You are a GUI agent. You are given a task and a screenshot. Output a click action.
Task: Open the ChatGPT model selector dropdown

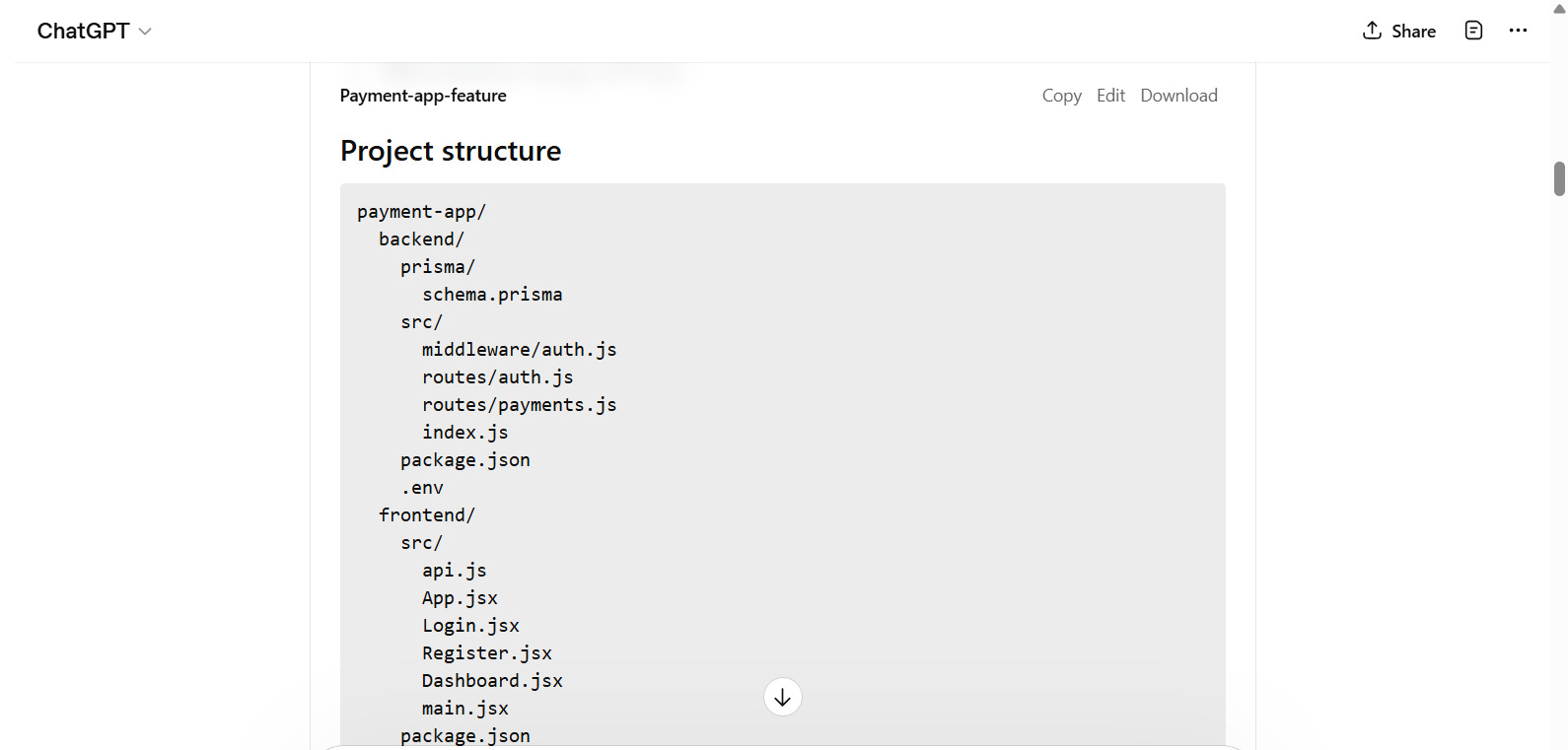pos(94,31)
